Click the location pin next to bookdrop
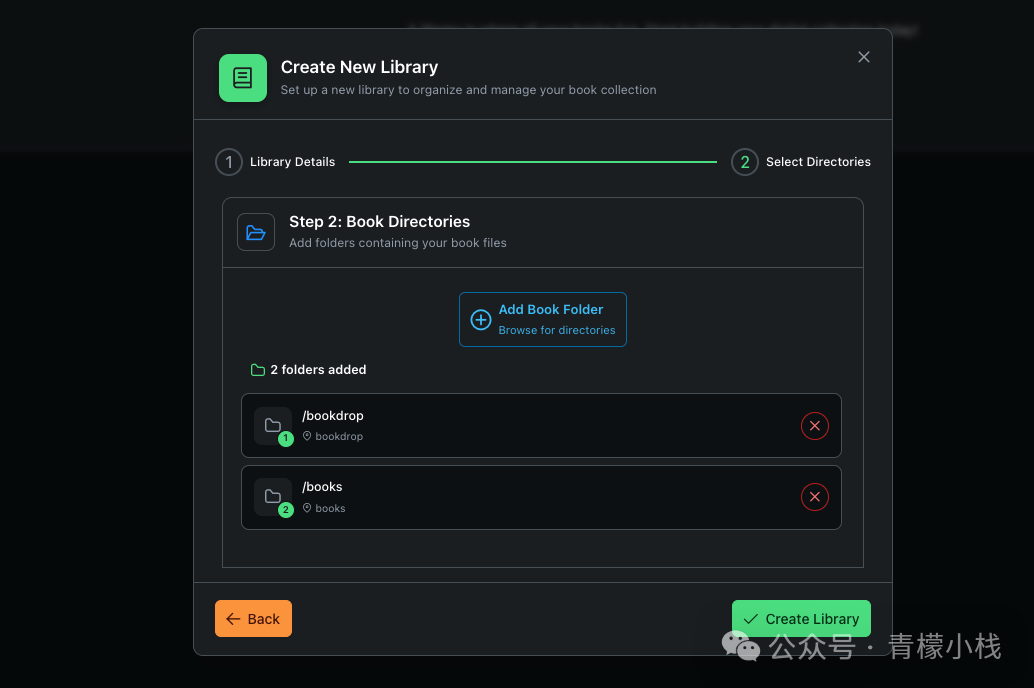The height and width of the screenshot is (688, 1034). (x=307, y=436)
